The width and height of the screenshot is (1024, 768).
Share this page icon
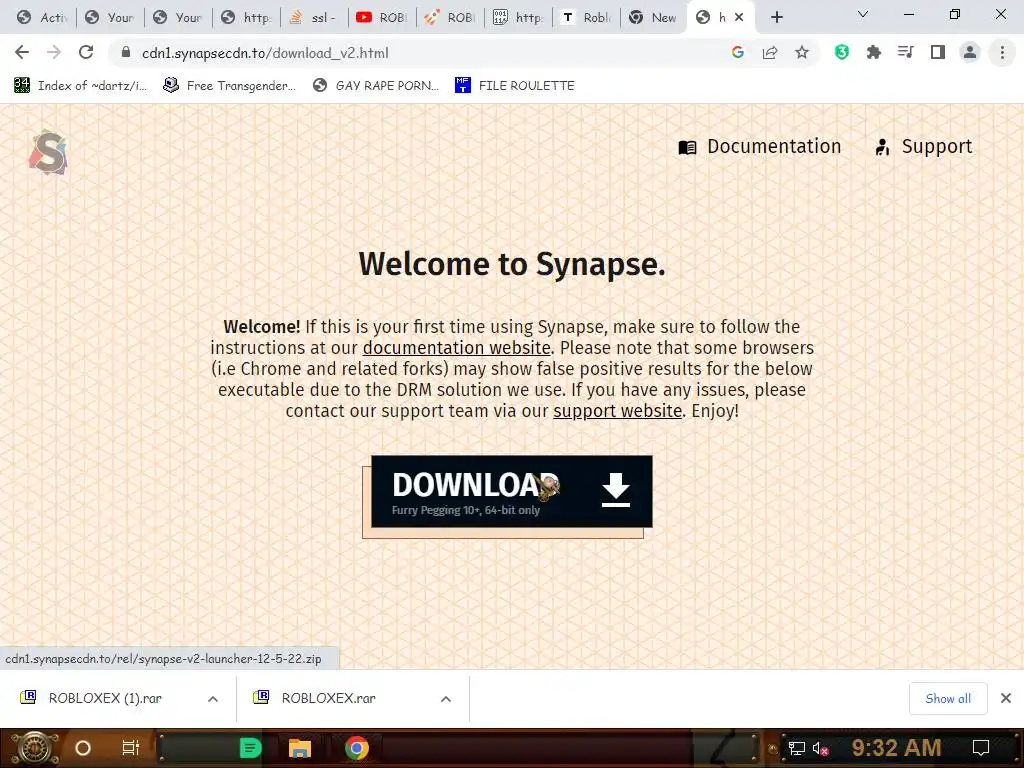tap(770, 52)
